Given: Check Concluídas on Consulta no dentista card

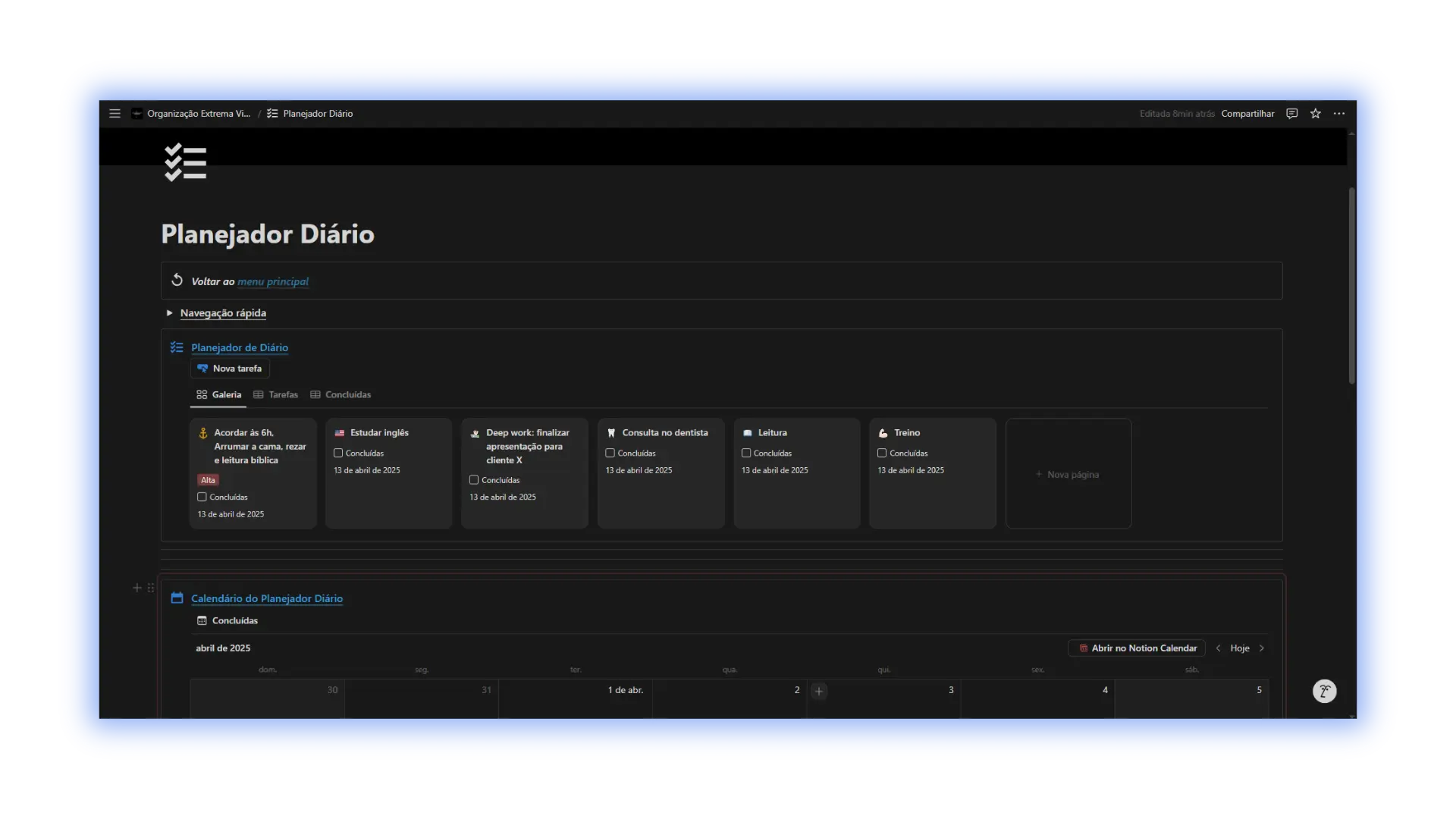Looking at the screenshot, I should [610, 453].
